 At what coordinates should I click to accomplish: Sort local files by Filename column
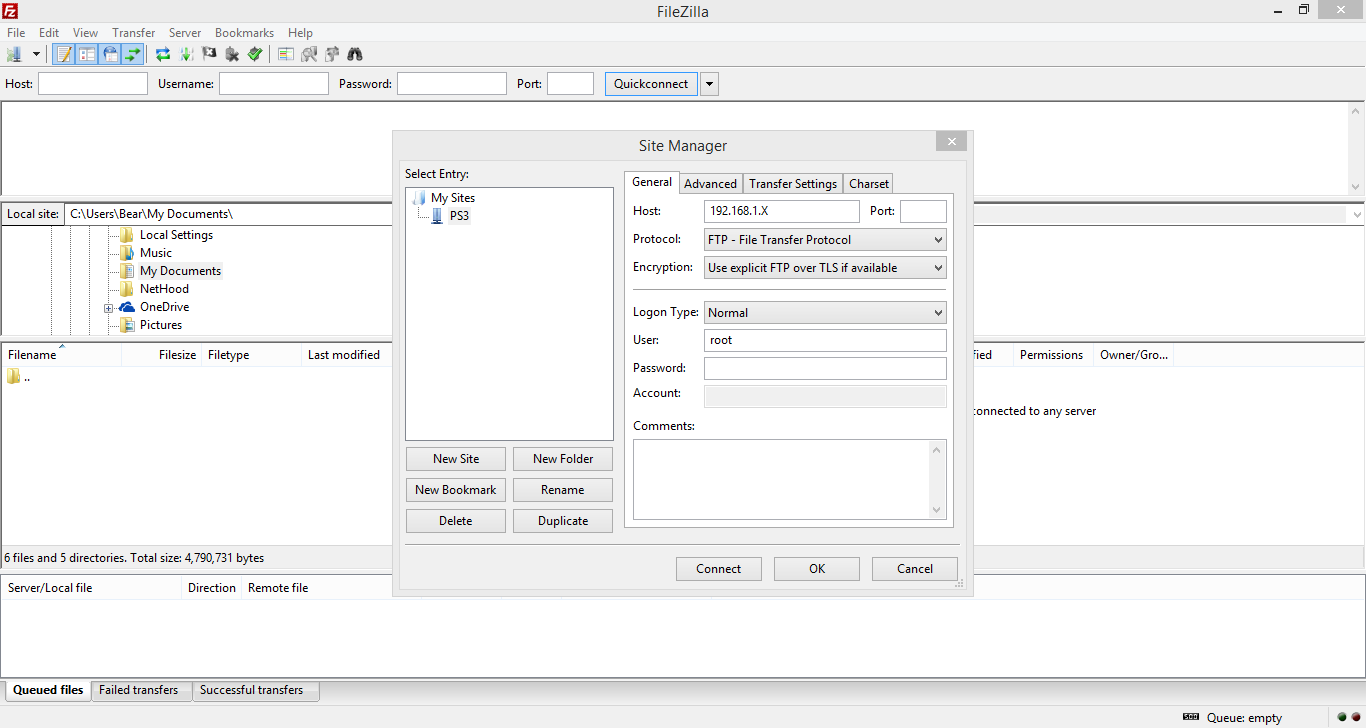(x=62, y=355)
